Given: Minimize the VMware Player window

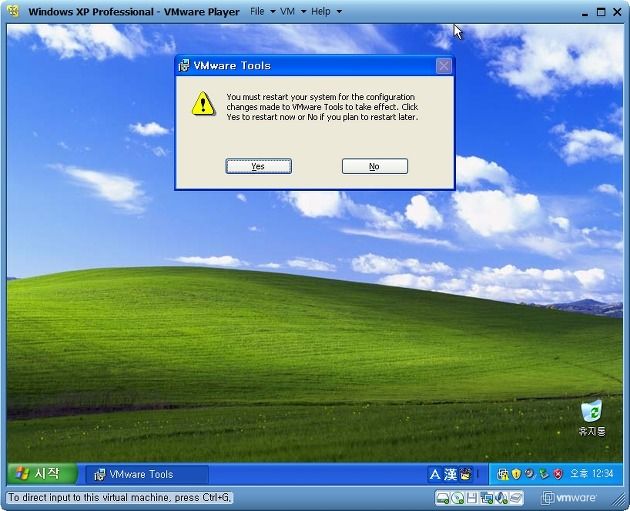Looking at the screenshot, I should (585, 12).
